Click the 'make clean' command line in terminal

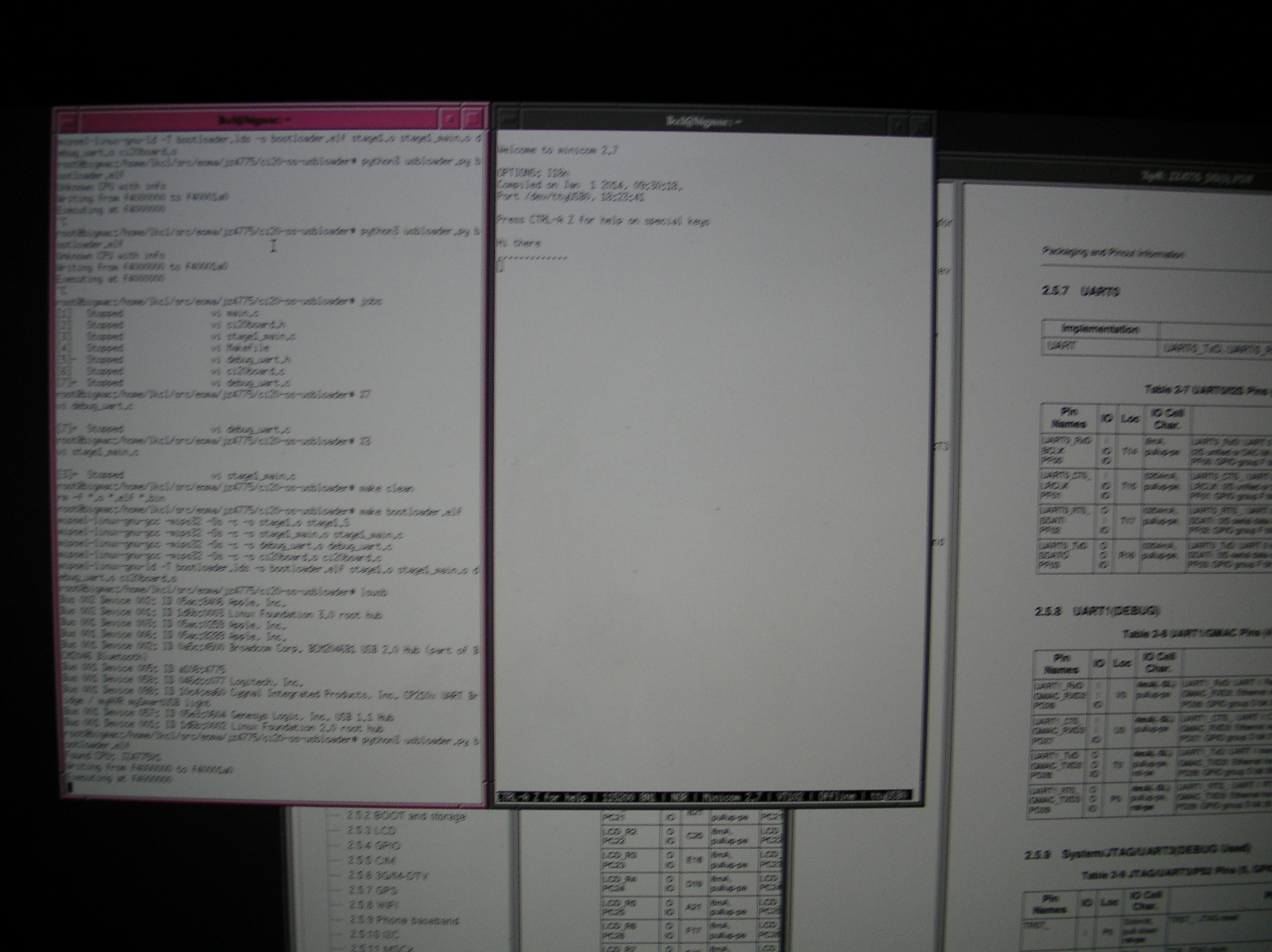click(235, 488)
